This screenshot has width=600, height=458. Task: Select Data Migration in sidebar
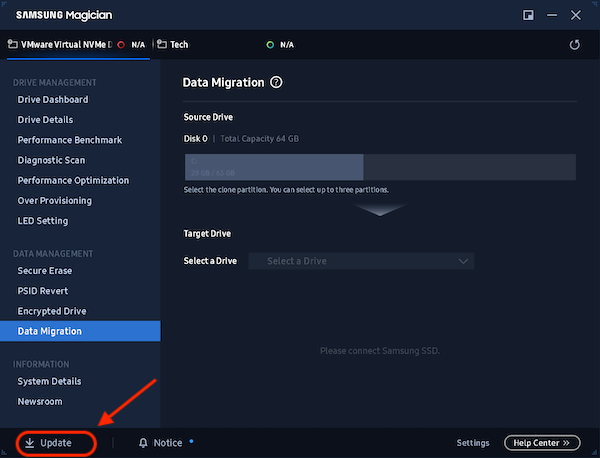coord(80,331)
